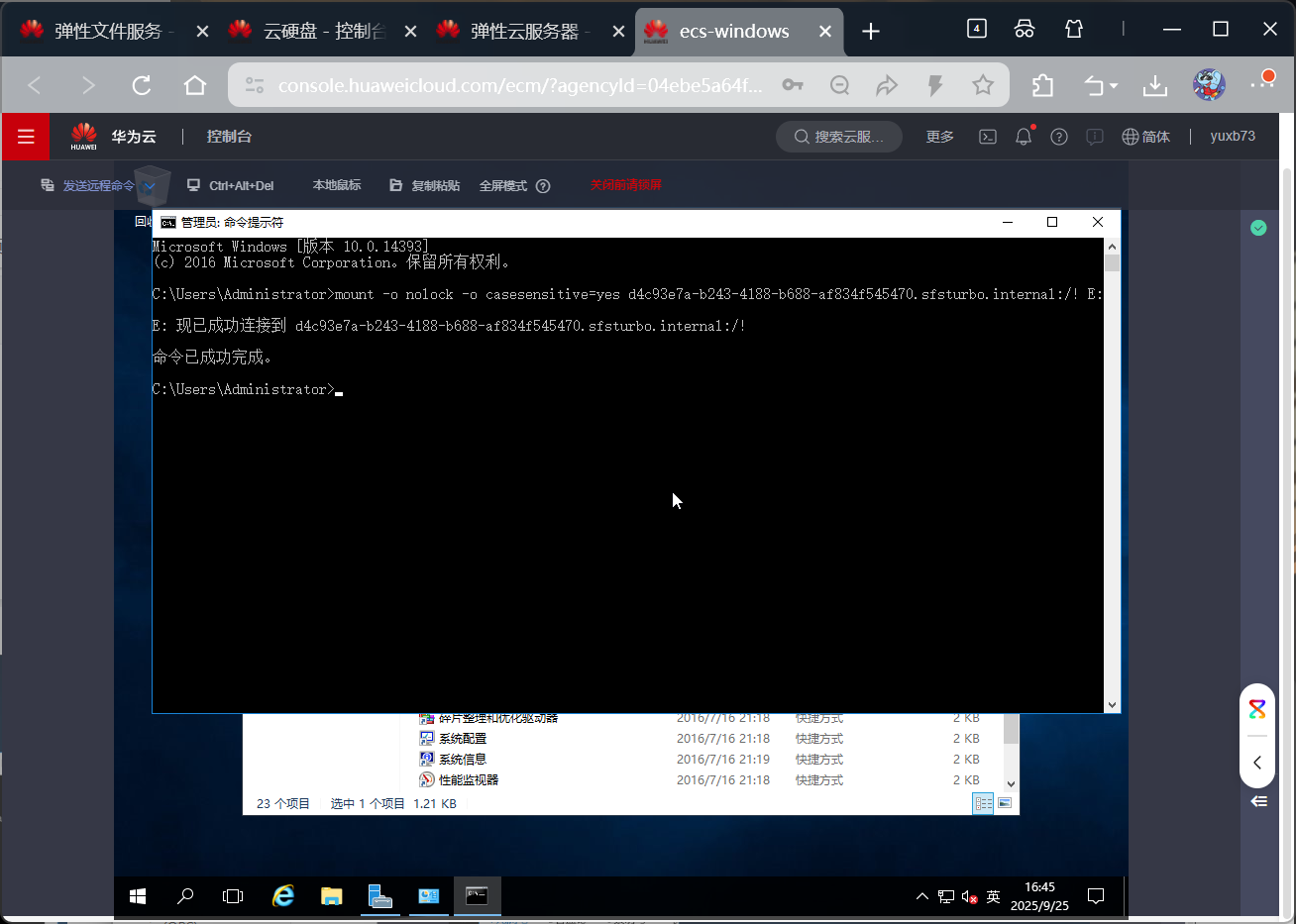Click the muted volume icon in the remote tray
1296x924 pixels.
[970, 896]
